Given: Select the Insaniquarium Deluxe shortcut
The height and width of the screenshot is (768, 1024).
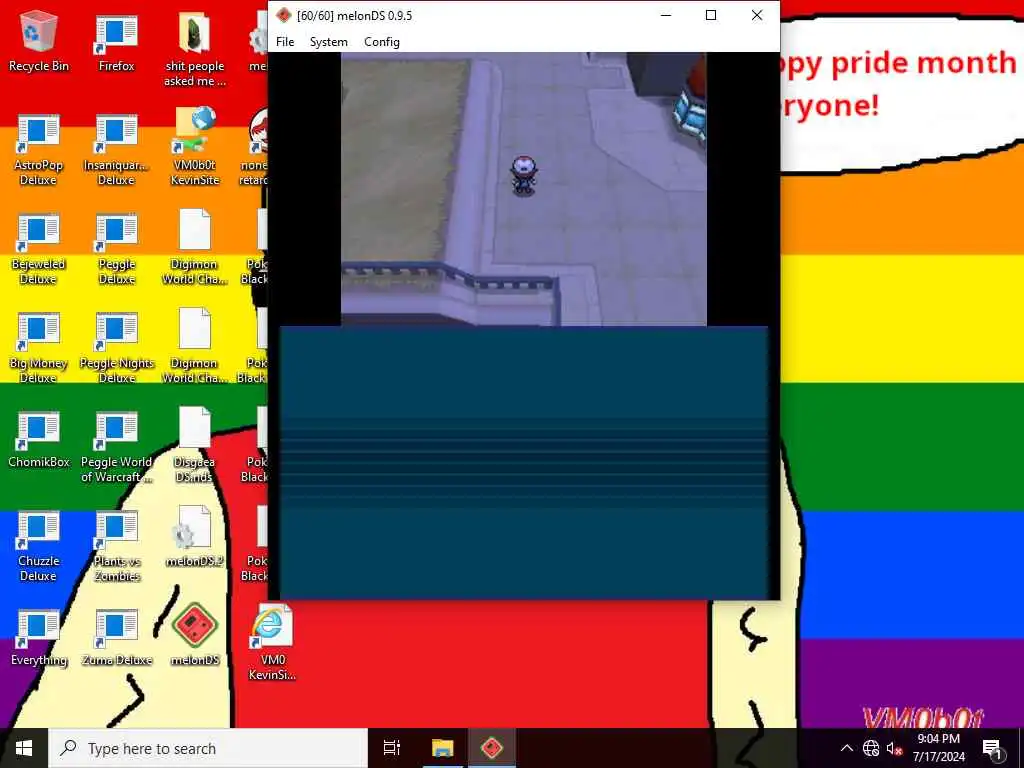Looking at the screenshot, I should (x=116, y=150).
